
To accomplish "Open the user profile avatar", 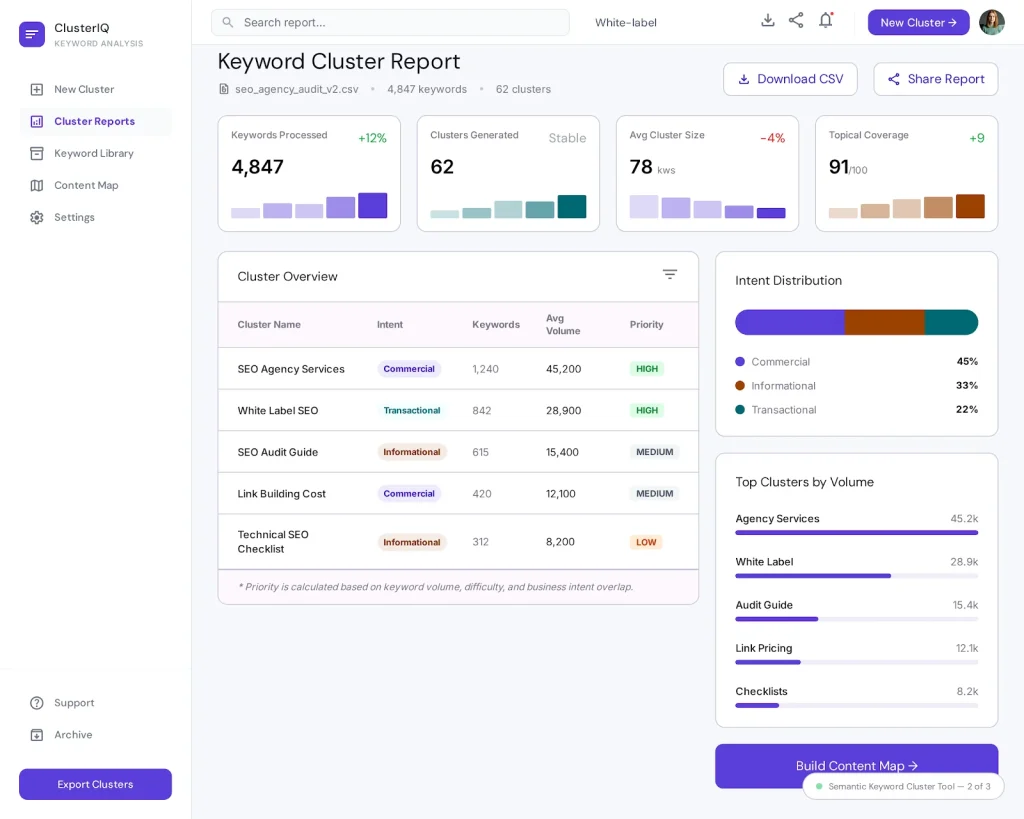I will tap(991, 22).
